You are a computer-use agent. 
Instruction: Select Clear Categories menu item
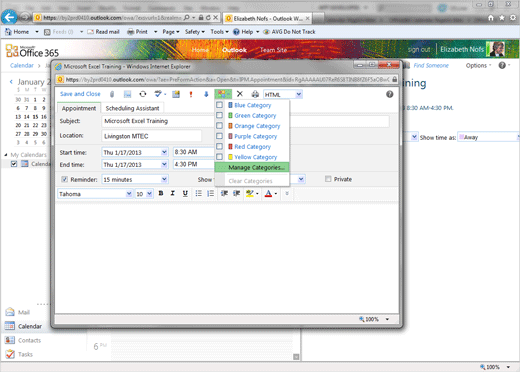252,181
